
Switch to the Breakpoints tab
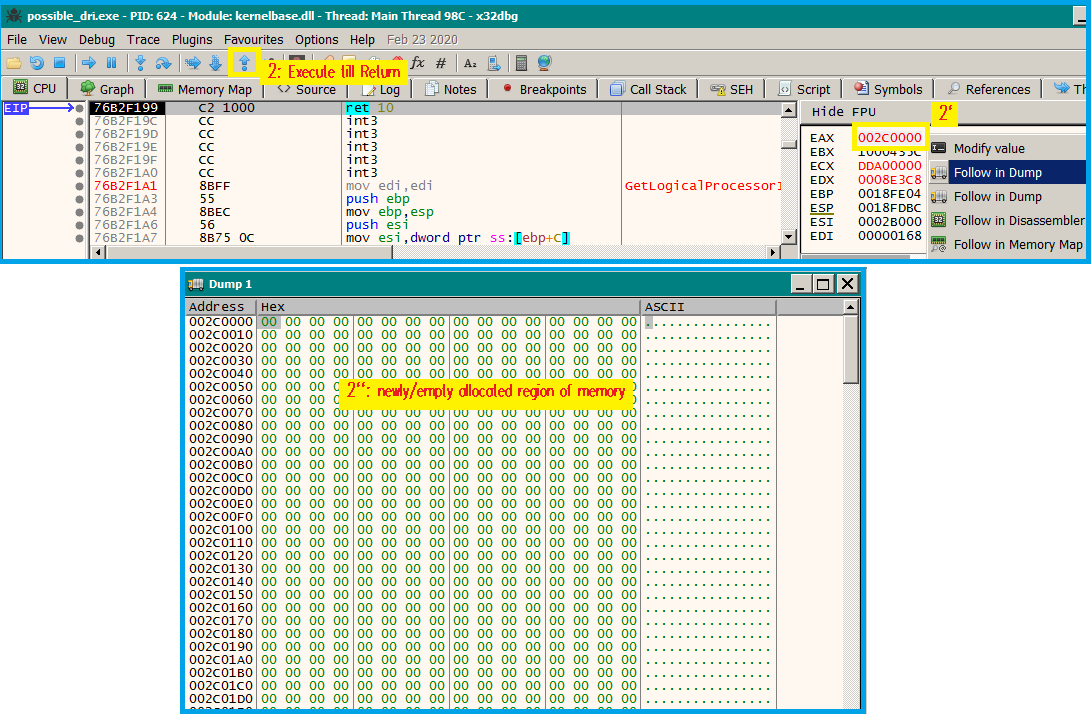(x=543, y=89)
